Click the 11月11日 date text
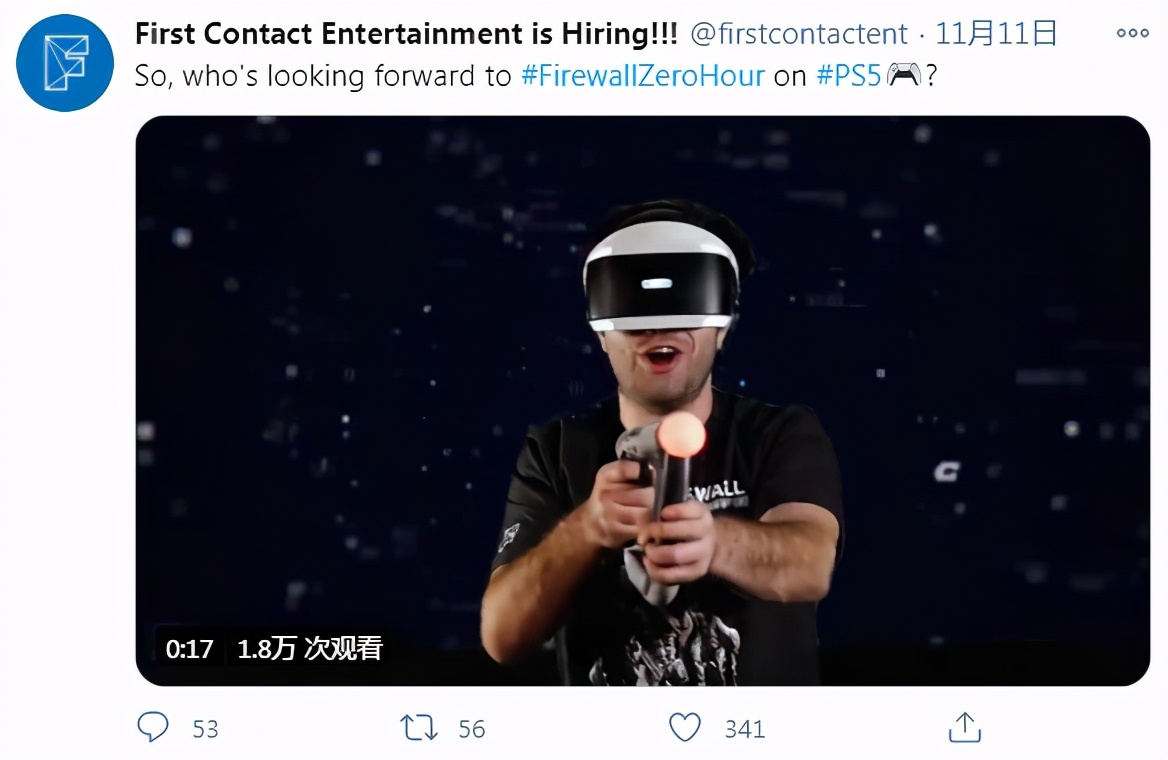 point(994,32)
